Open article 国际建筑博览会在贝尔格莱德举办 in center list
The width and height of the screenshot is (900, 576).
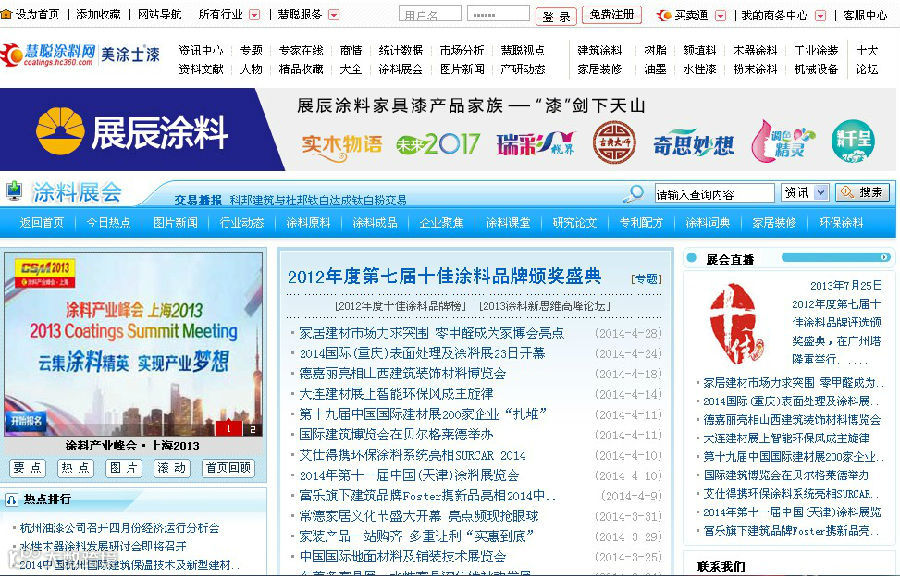[396, 435]
